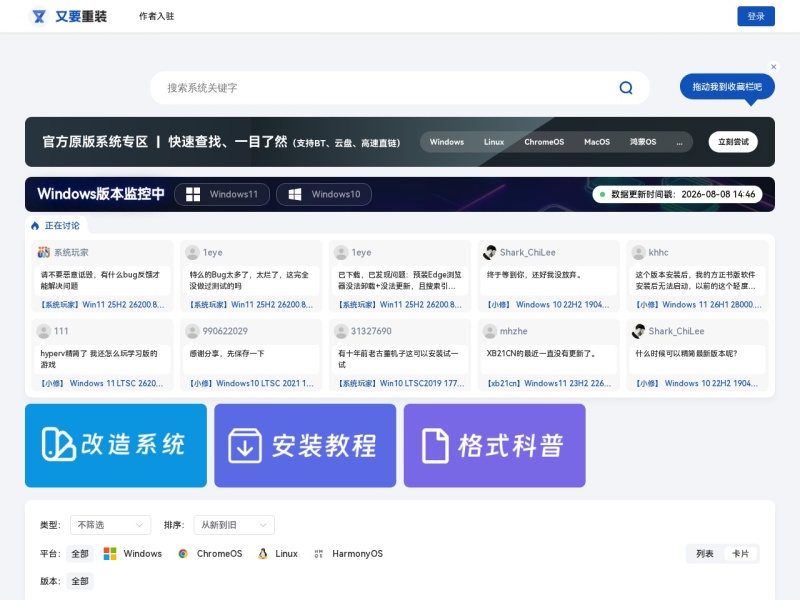Click the 改造系统 tile icon
This screenshot has height=600, width=800.
pyautogui.click(x=59, y=444)
